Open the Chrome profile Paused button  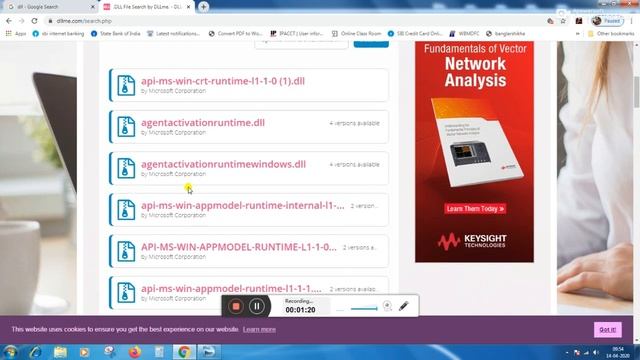(x=608, y=21)
